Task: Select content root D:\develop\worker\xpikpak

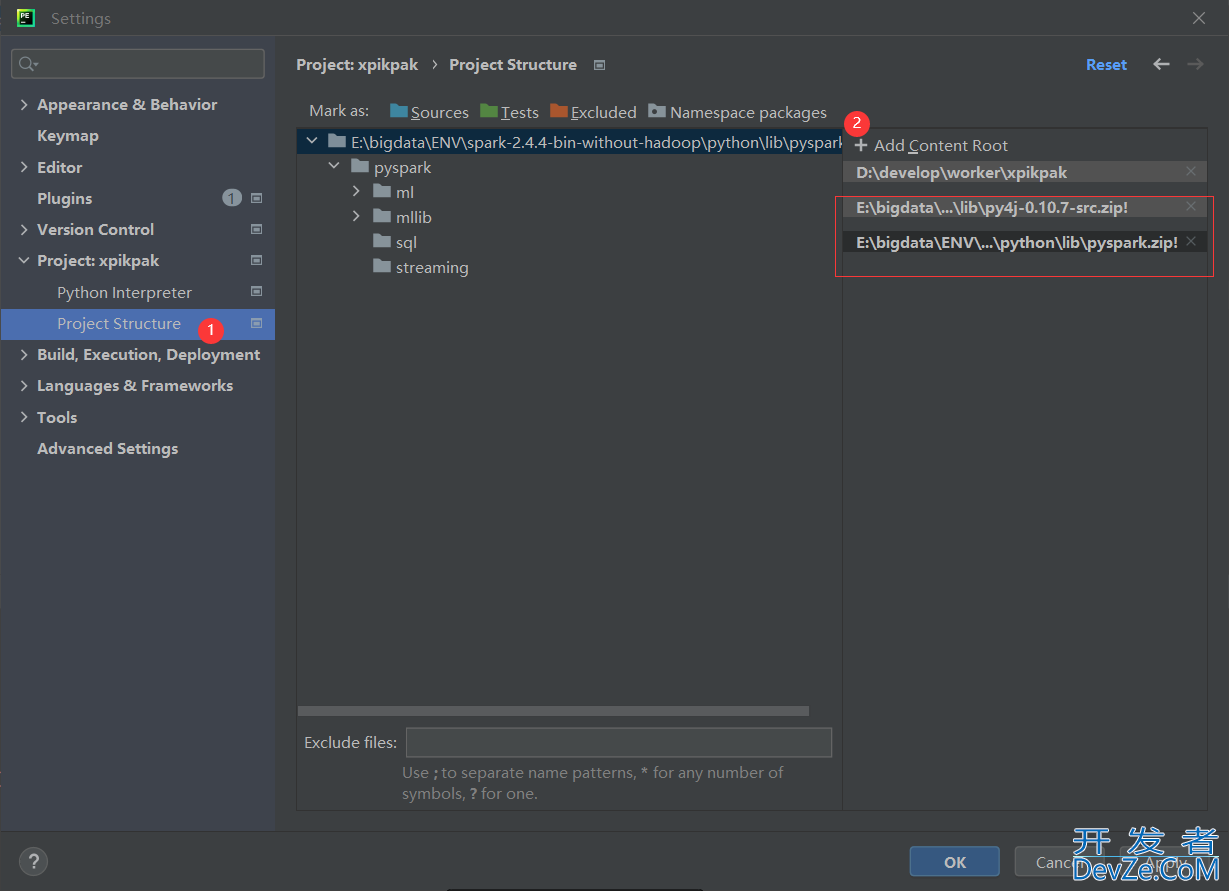Action: pos(1025,172)
